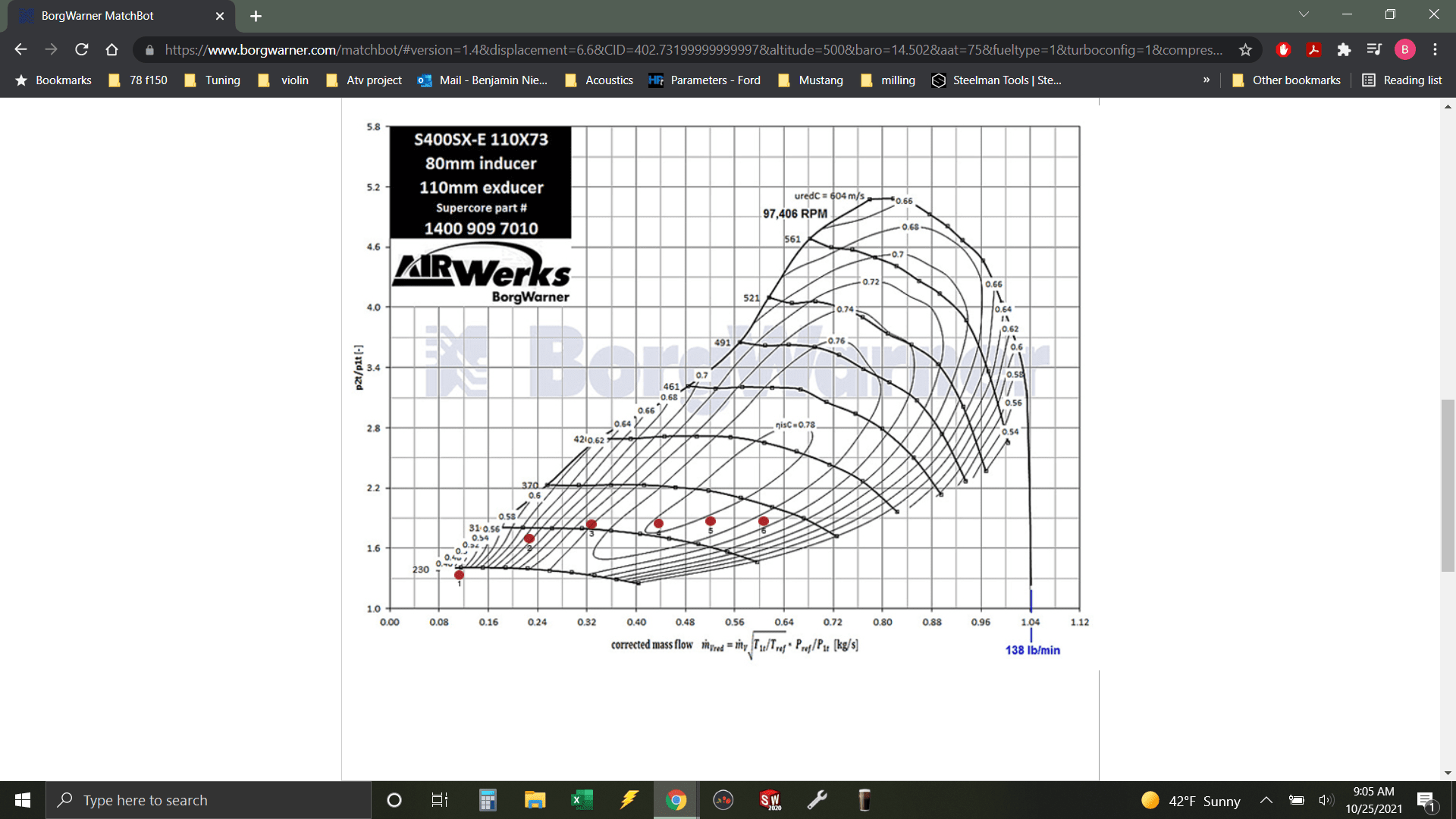Open the Mustang bookmark folder
This screenshot has width=1456, height=819.
[x=811, y=80]
